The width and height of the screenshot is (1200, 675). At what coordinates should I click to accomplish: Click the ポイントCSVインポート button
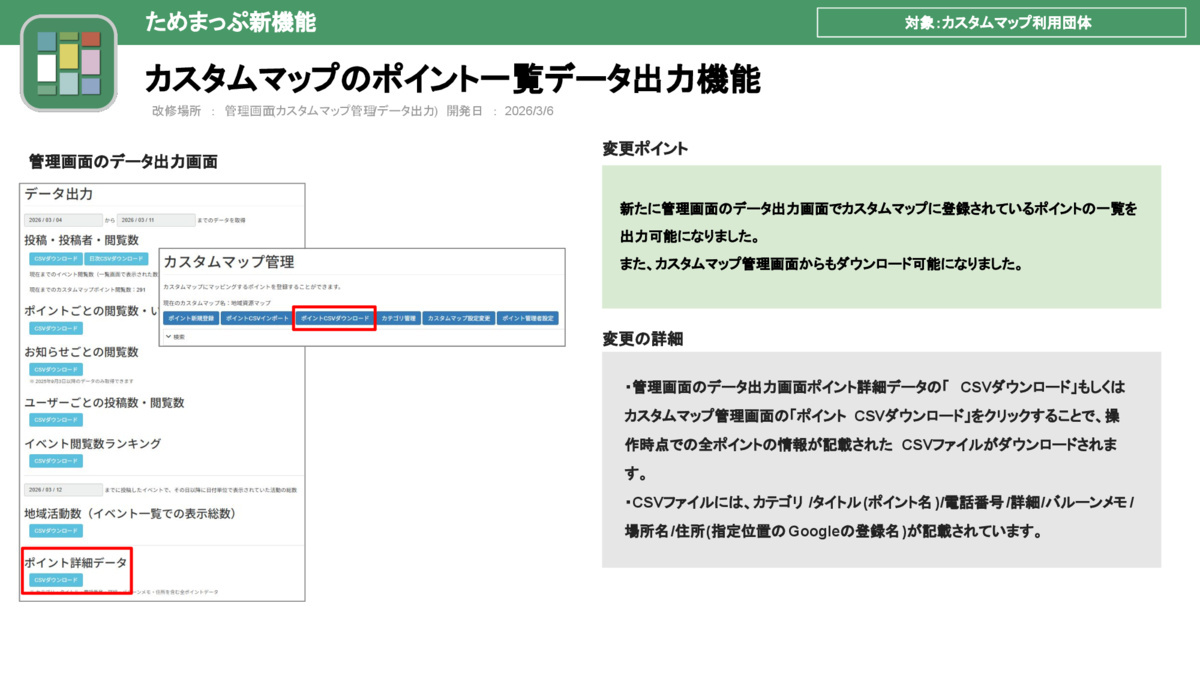255,318
